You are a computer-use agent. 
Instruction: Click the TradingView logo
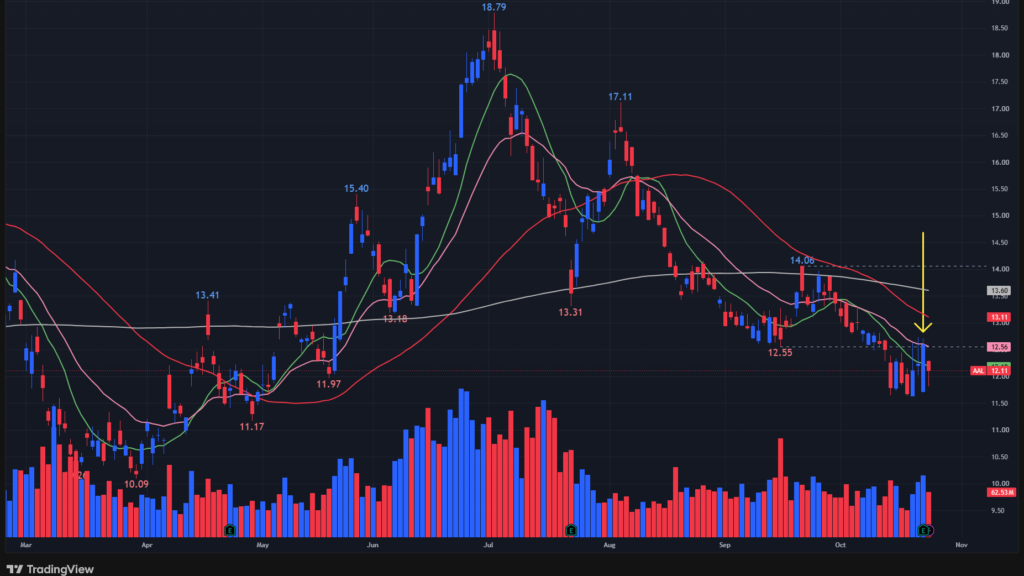tap(50, 569)
